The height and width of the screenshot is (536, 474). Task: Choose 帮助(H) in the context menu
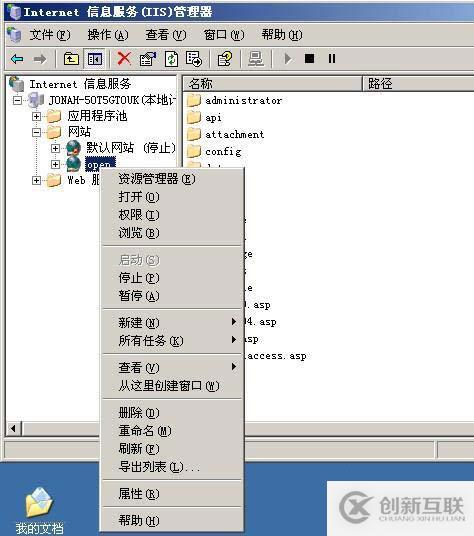(173, 520)
